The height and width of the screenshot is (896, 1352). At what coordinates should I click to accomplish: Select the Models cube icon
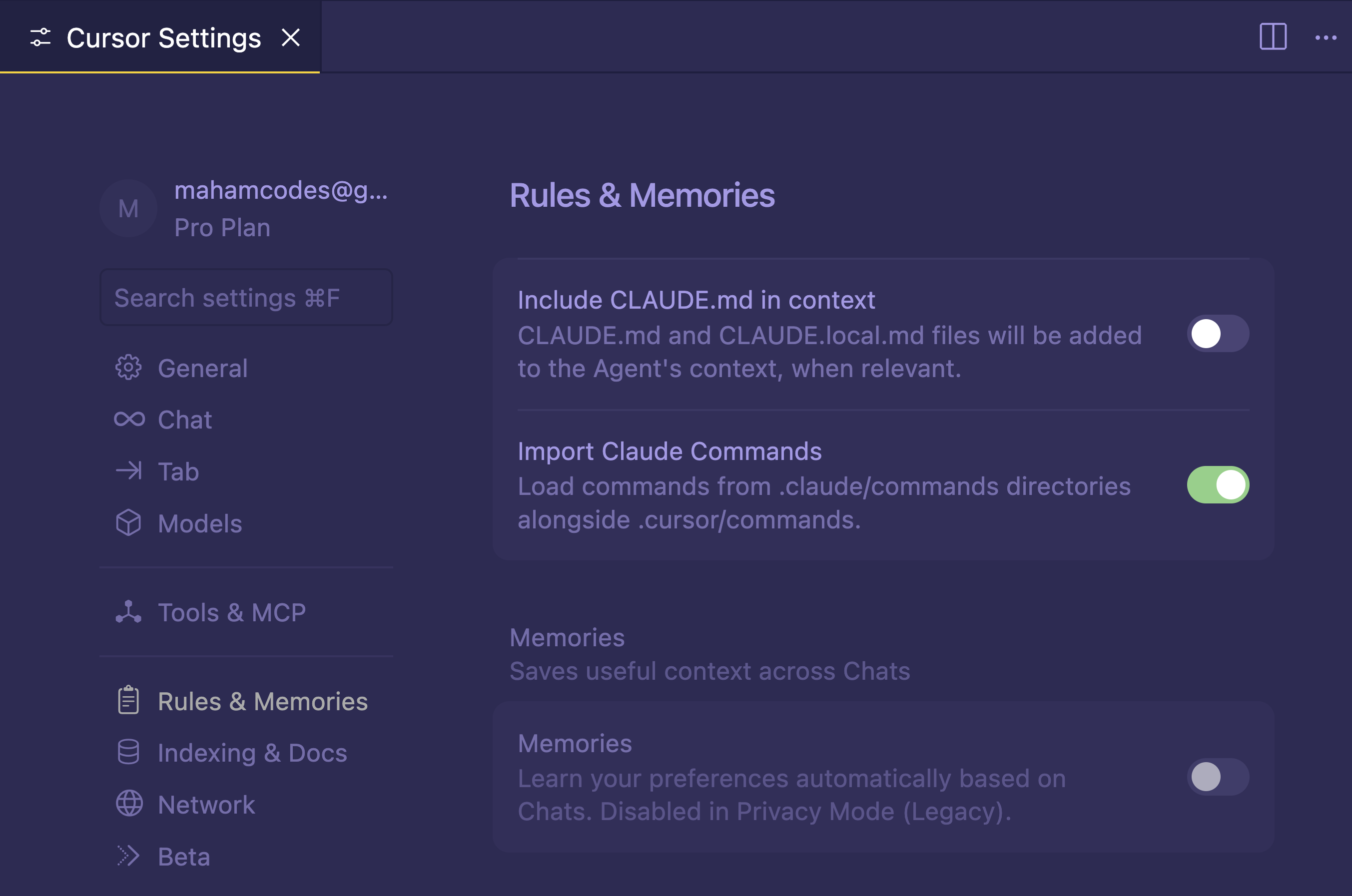click(x=128, y=523)
